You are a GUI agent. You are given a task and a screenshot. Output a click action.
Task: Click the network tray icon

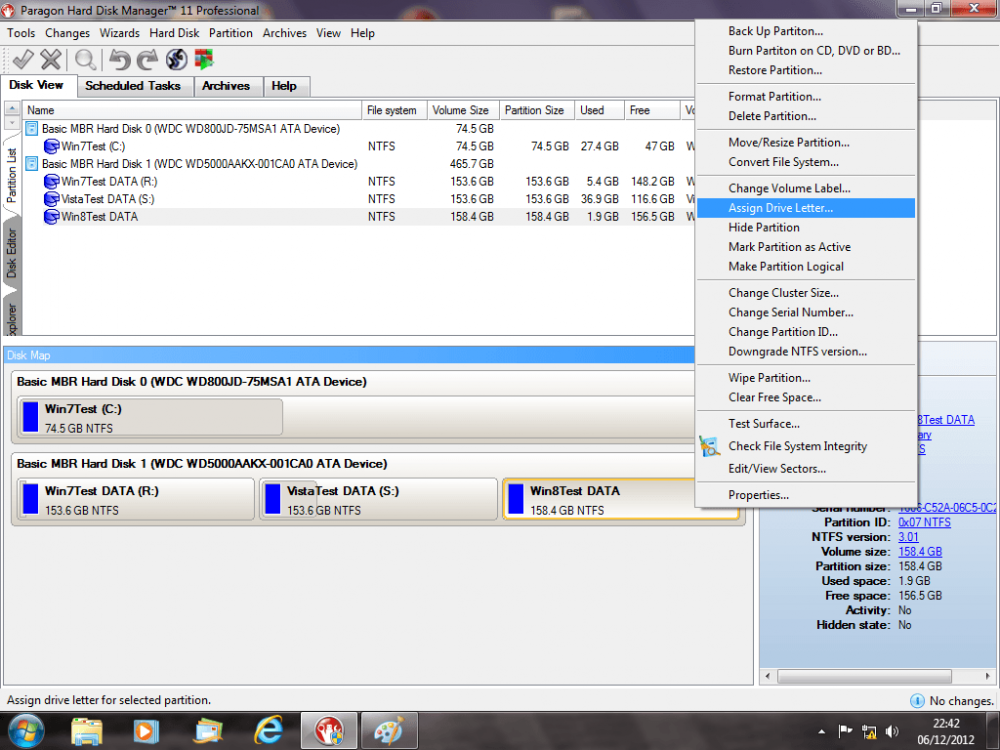pyautogui.click(x=869, y=732)
